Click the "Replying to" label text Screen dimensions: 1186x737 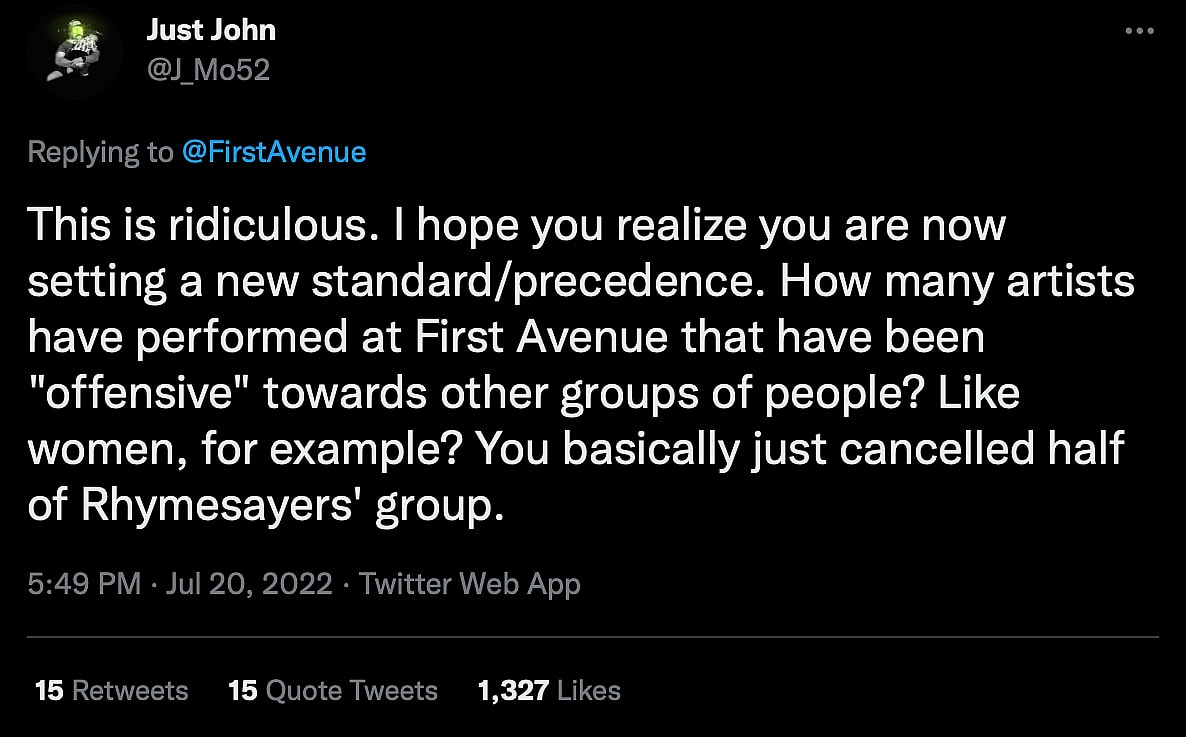(100, 152)
